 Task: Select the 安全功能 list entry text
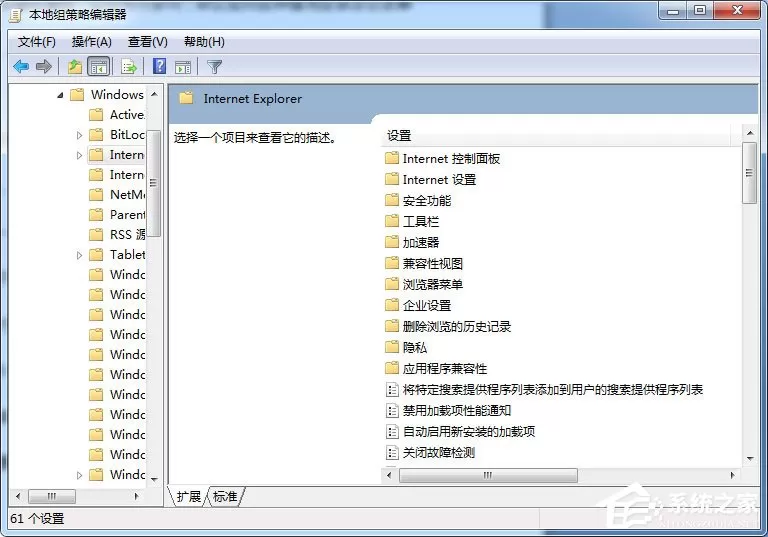(427, 201)
